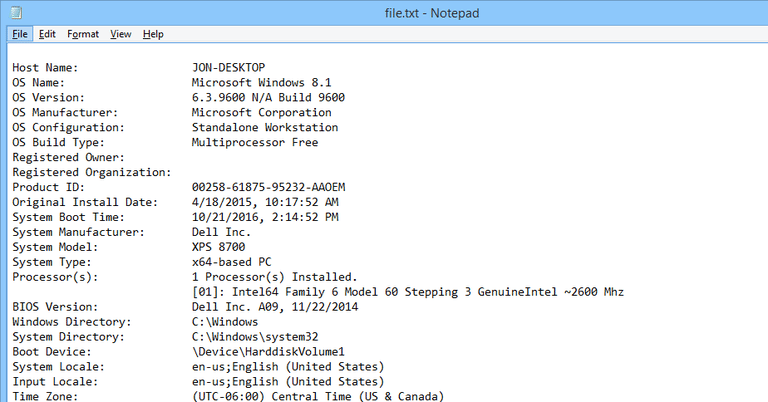Click 'Multiprocessor Free' build type value
The height and width of the screenshot is (402, 768).
click(x=255, y=142)
